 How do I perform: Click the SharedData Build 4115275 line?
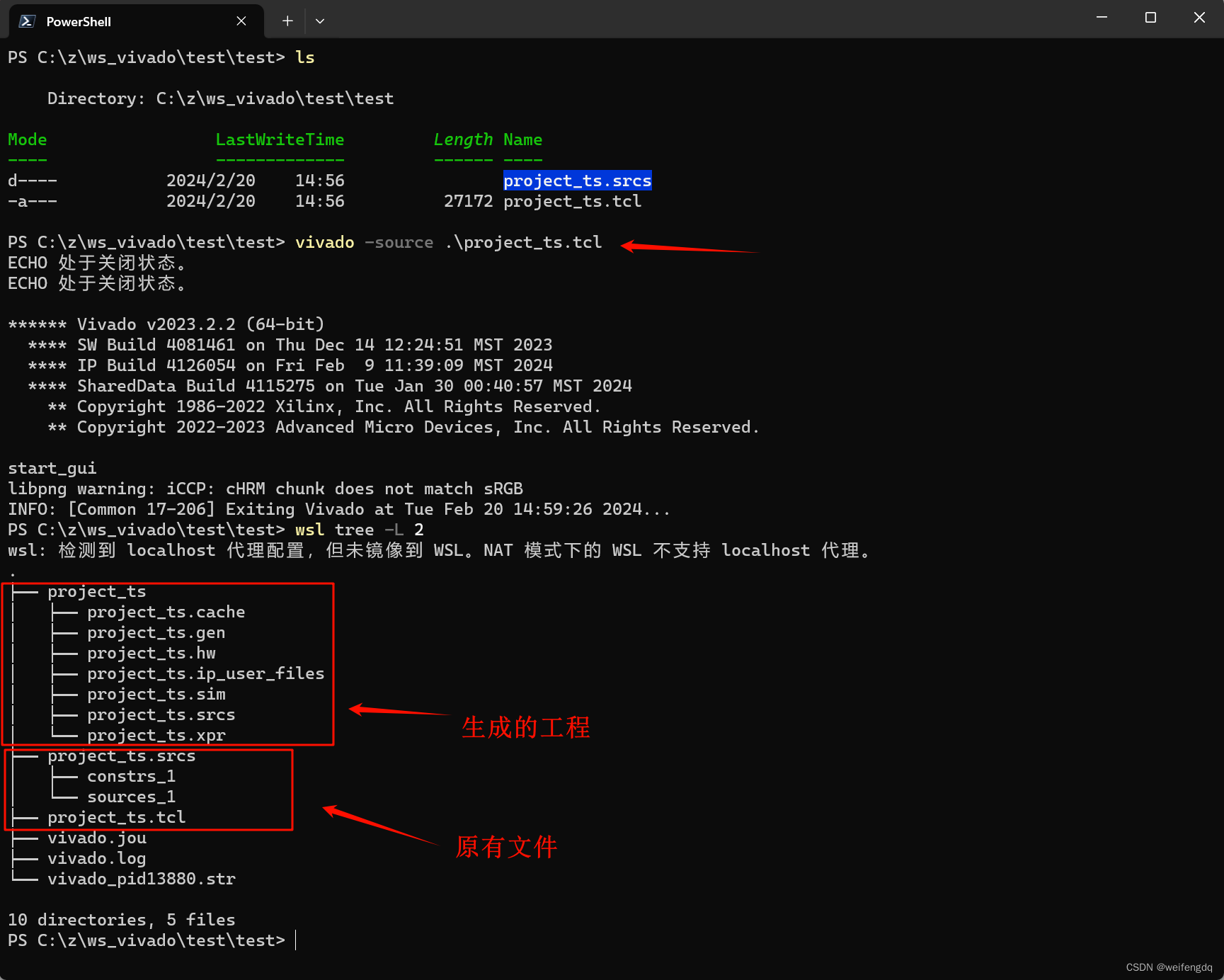[330, 386]
